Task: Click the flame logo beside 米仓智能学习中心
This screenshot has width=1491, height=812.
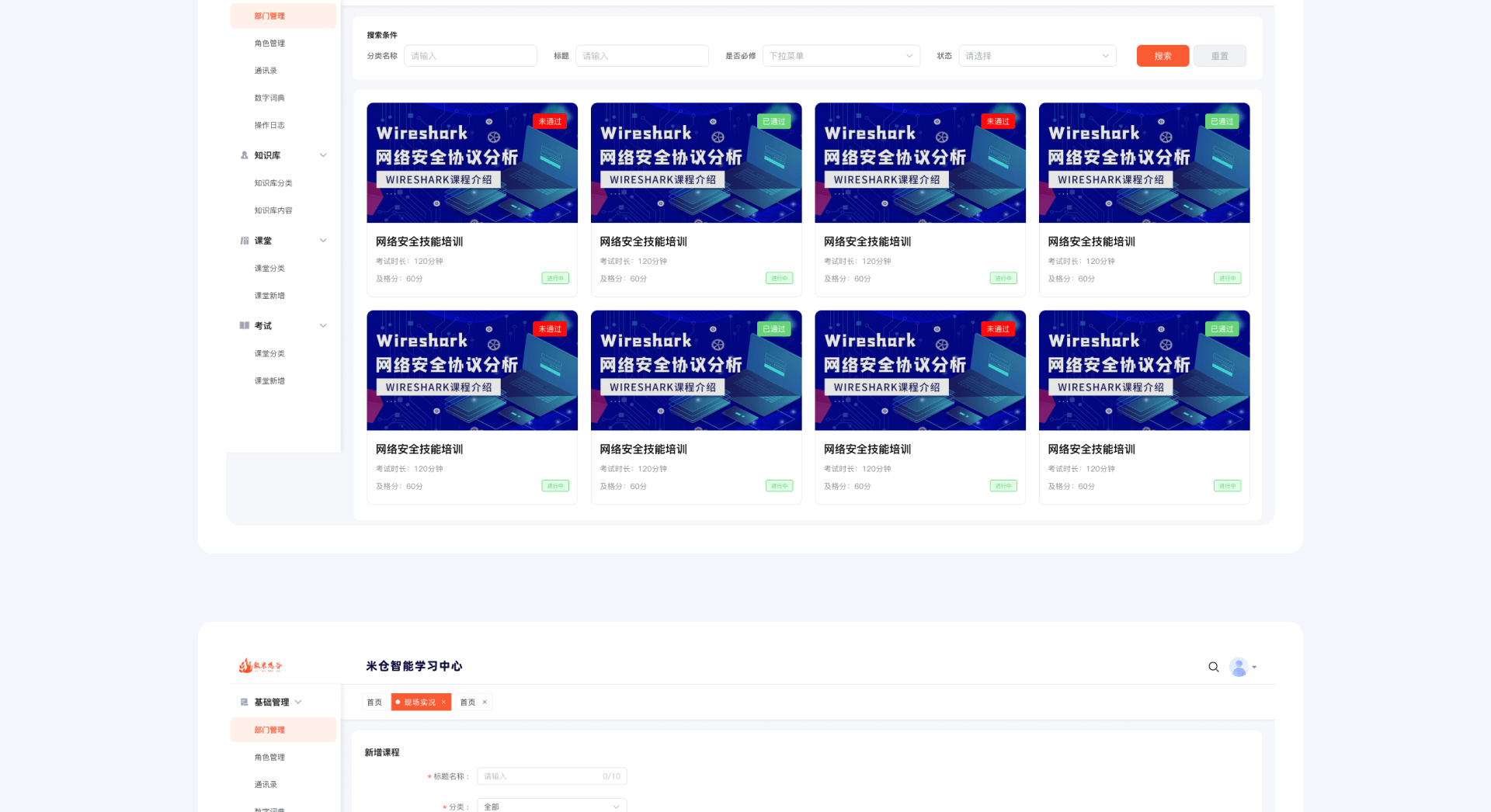Action: 261,666
